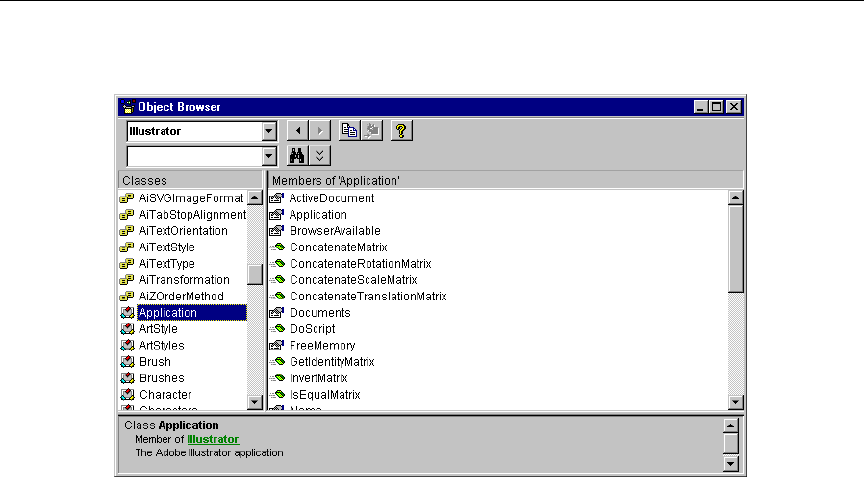Click Classes list scroll up arrow

click(255, 198)
